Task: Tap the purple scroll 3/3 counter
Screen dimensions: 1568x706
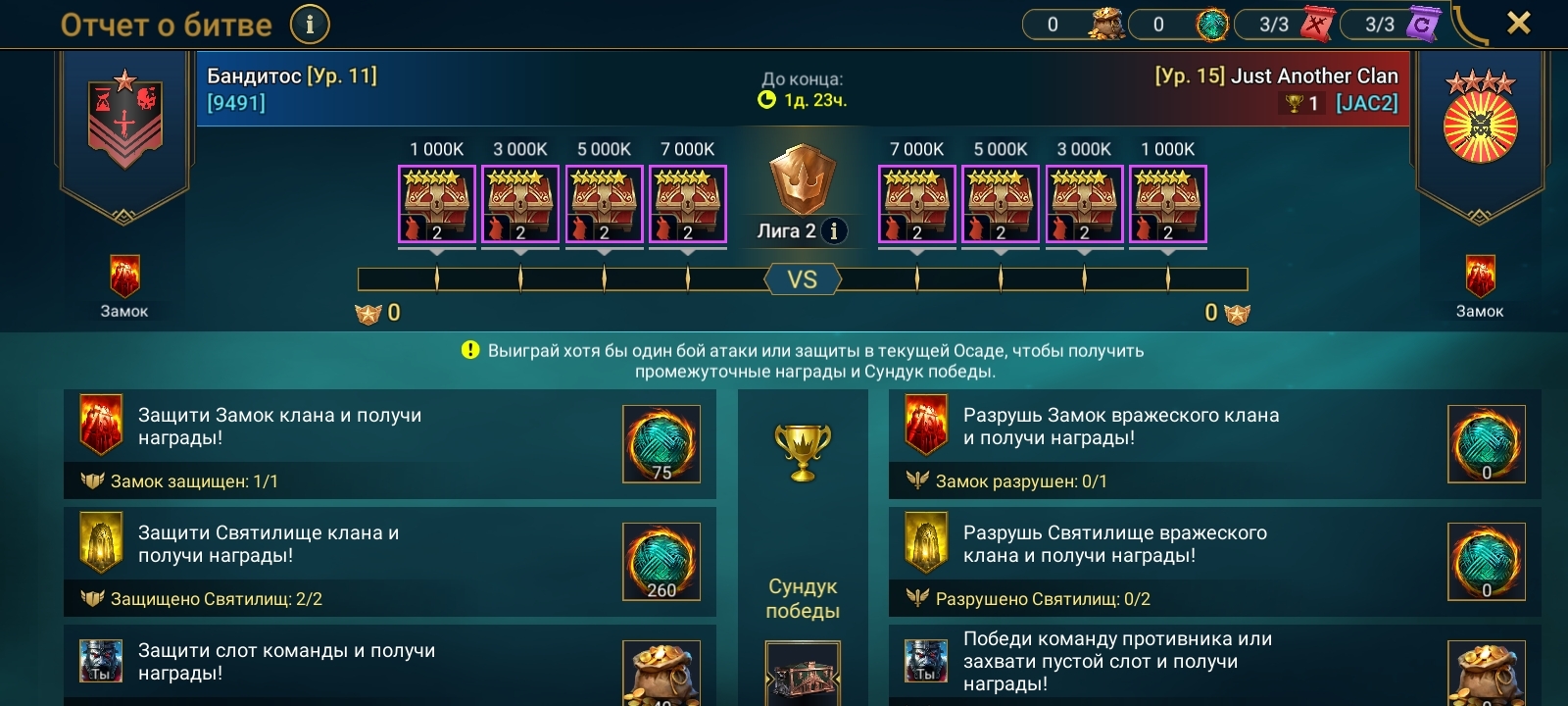Action: point(1391,25)
